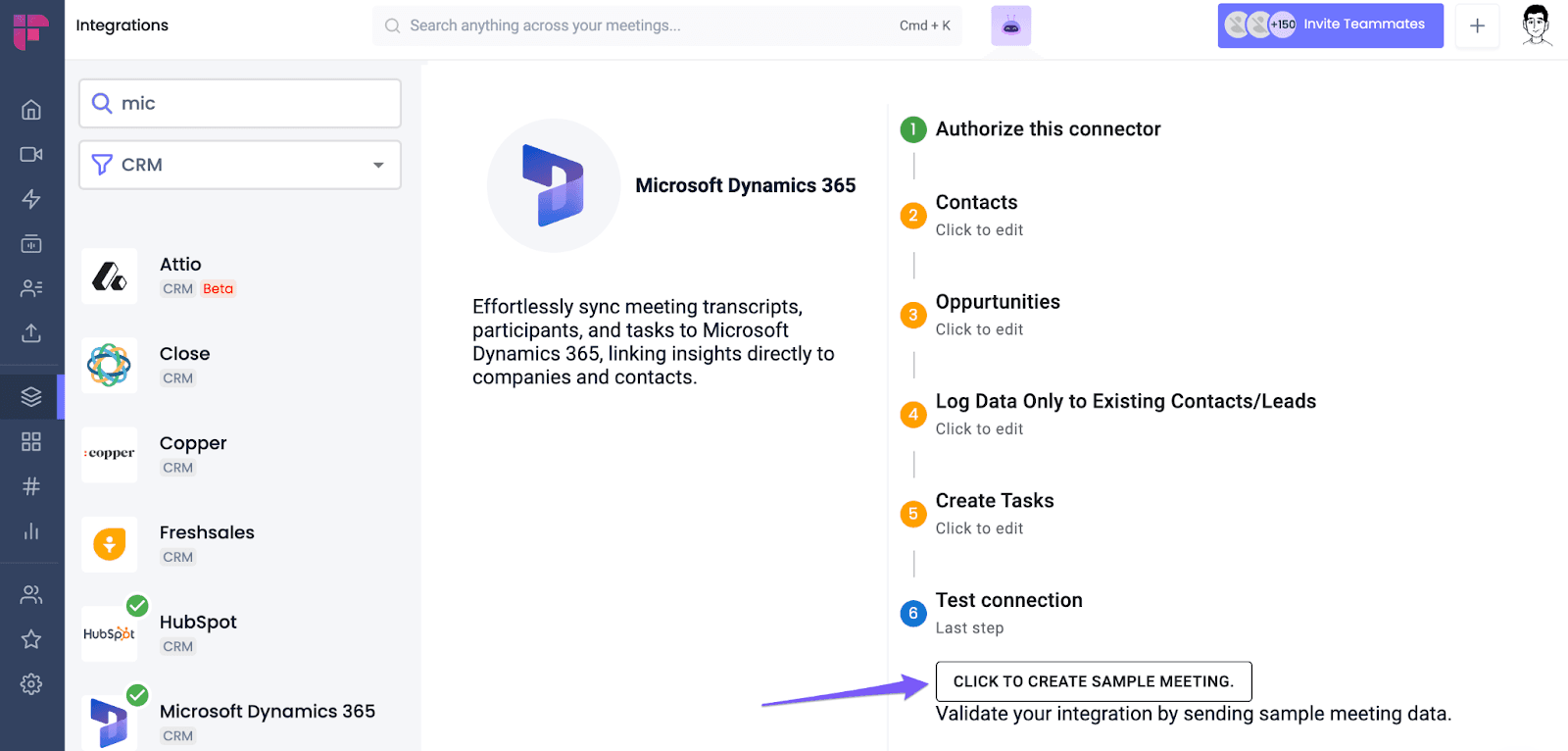The width and height of the screenshot is (1568, 751).
Task: Select HubSpot in the integrations list
Action: coord(198,623)
